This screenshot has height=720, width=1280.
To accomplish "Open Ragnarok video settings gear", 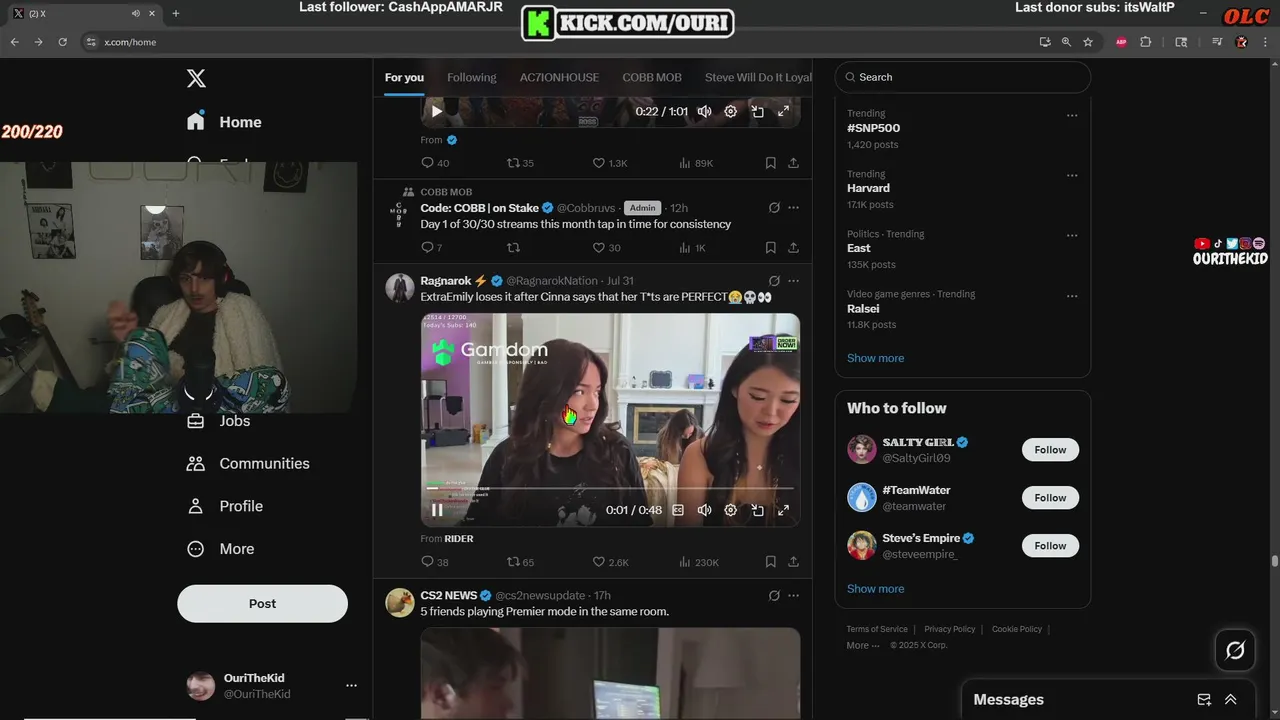I will [x=731, y=510].
